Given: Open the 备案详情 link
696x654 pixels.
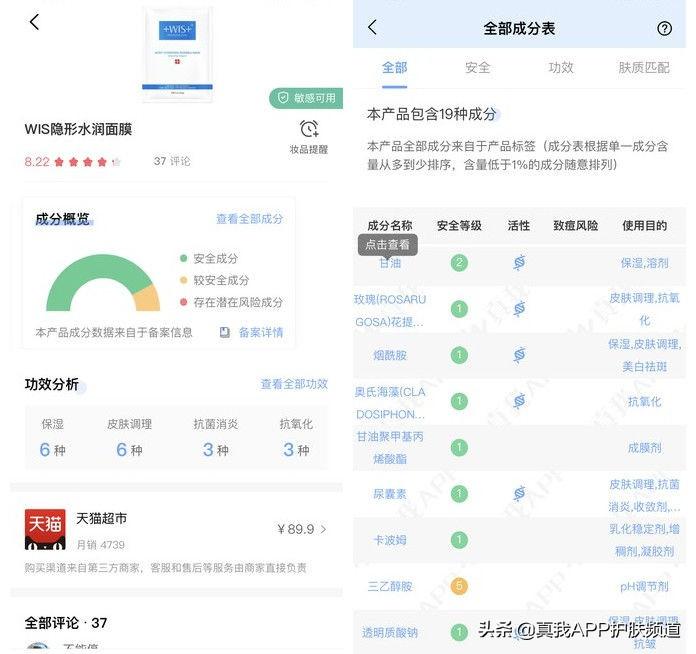Looking at the screenshot, I should tap(261, 333).
